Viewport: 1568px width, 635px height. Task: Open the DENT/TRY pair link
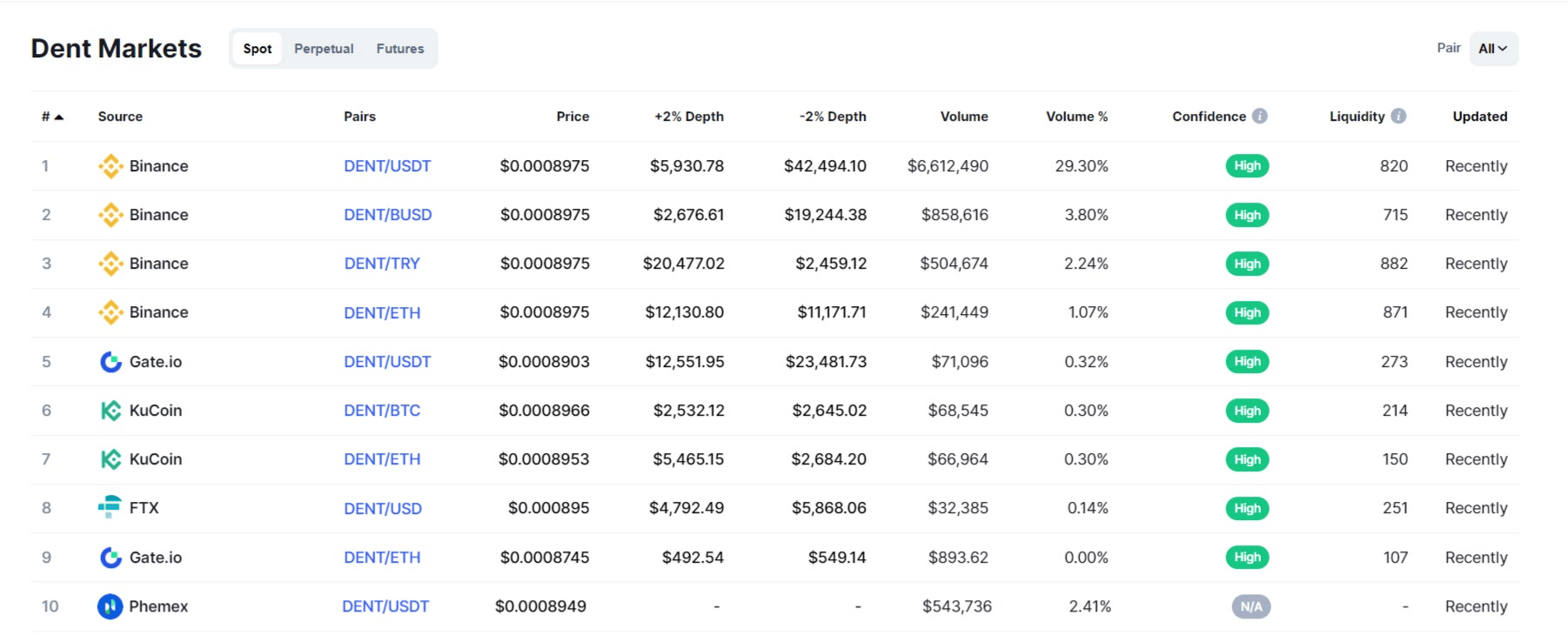[381, 264]
